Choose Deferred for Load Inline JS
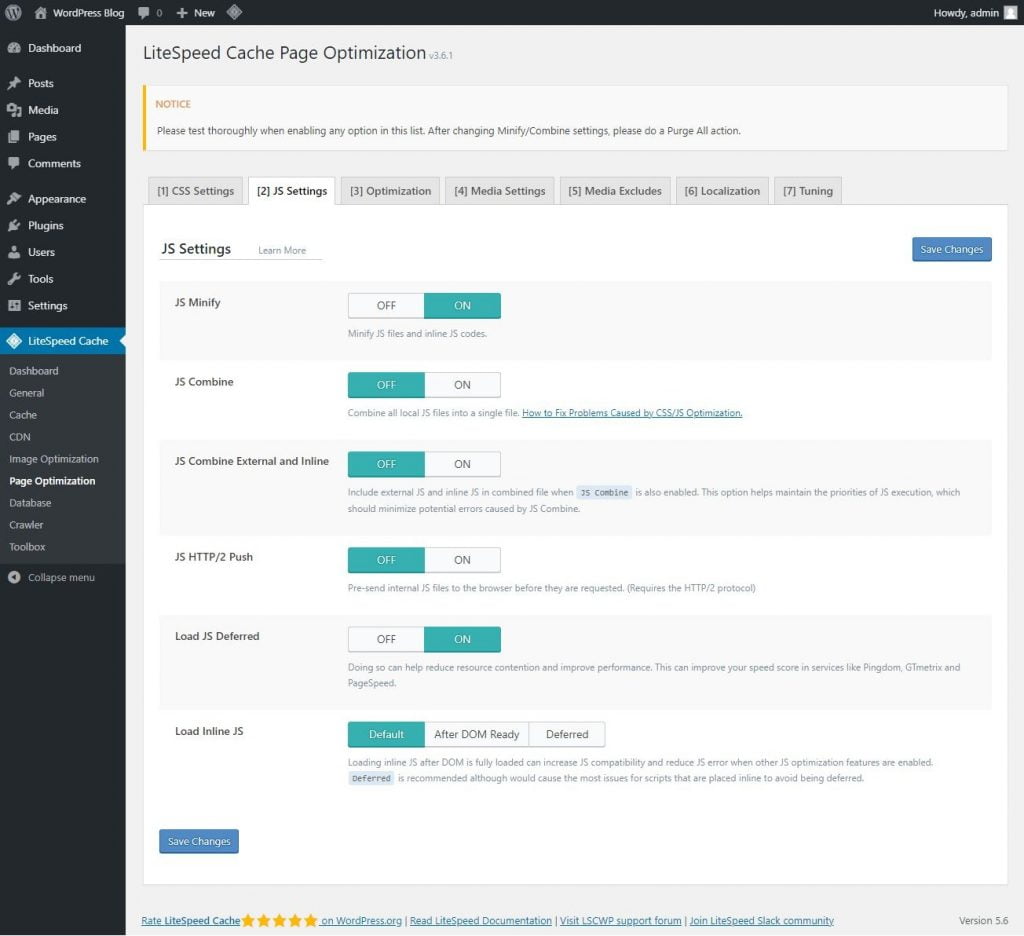 point(567,734)
